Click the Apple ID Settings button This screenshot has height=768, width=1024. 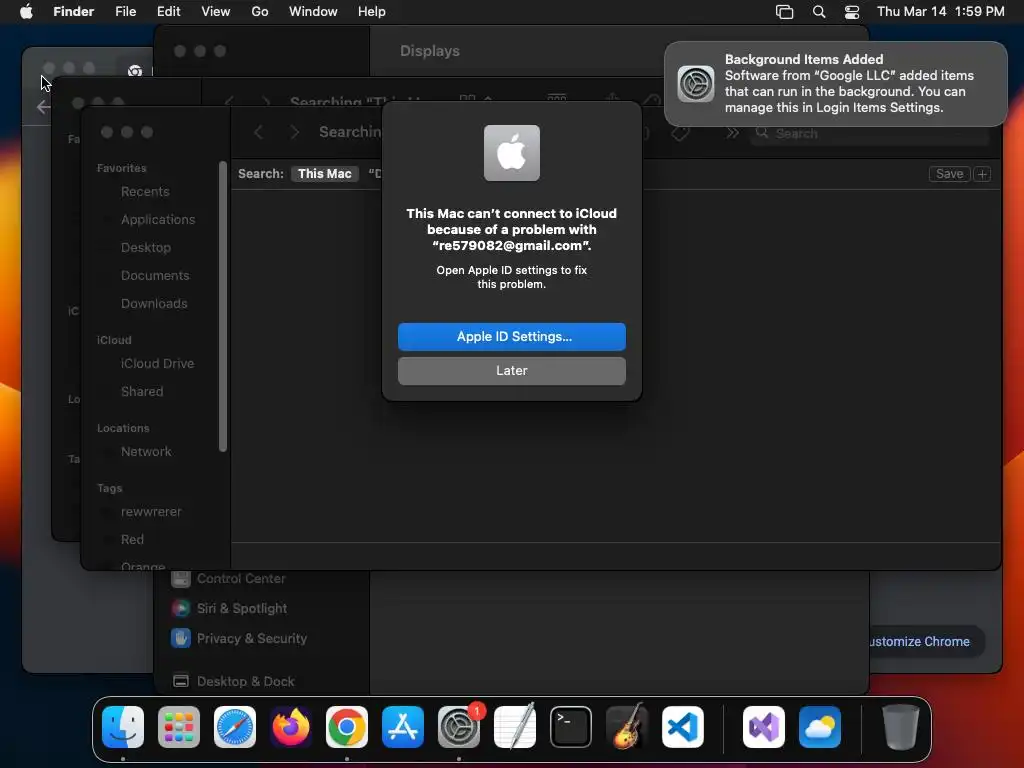511,336
